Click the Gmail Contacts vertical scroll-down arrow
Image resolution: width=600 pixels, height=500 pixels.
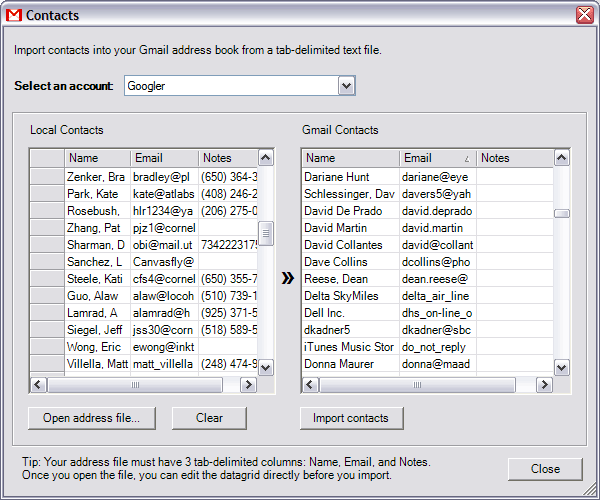pos(562,368)
